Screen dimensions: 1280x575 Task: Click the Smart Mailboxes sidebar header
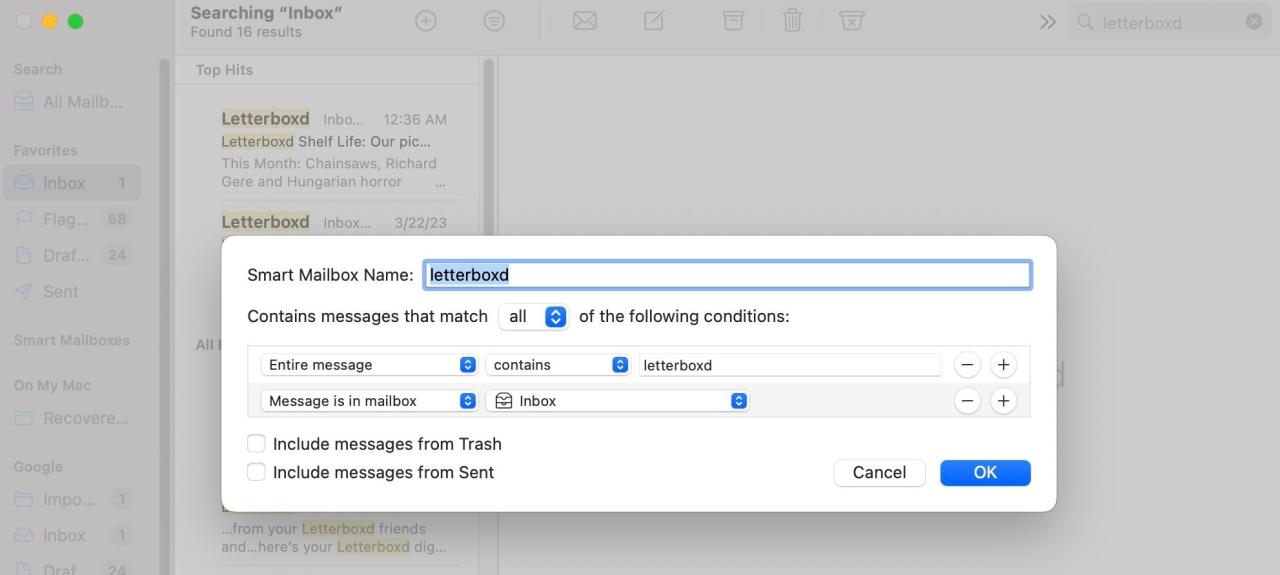pos(72,340)
